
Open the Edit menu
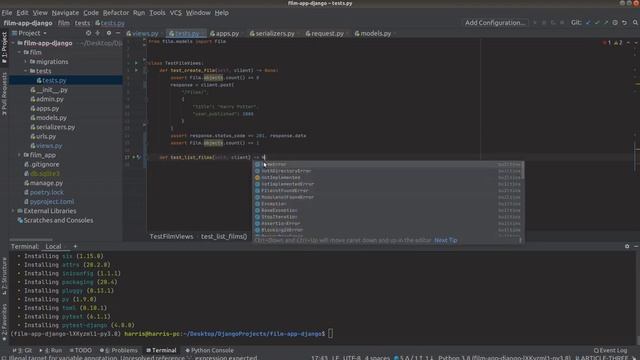pos(22,13)
